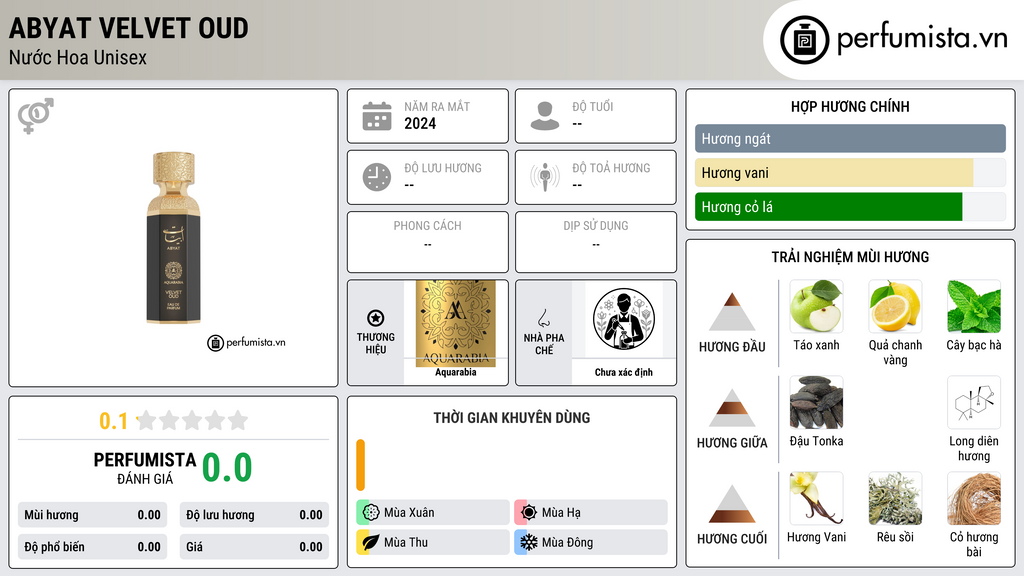Click the green 0.0 Perfumista score

[227, 468]
